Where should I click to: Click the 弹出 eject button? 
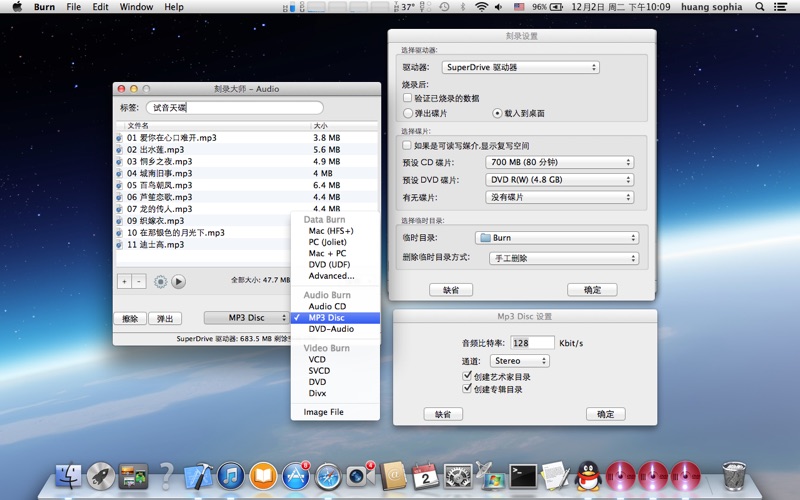click(164, 318)
